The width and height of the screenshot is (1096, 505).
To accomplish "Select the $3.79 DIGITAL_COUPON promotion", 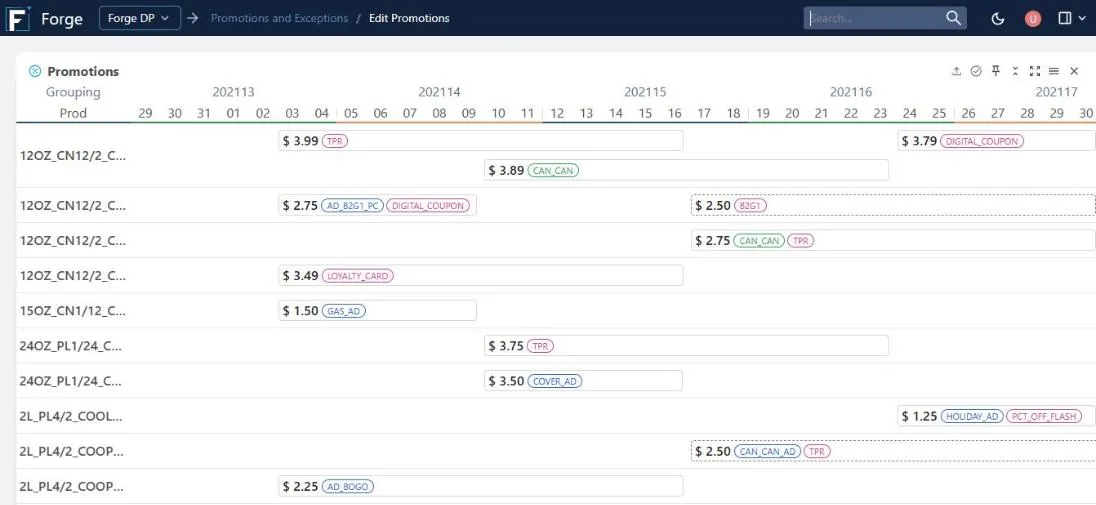I will [x=997, y=141].
